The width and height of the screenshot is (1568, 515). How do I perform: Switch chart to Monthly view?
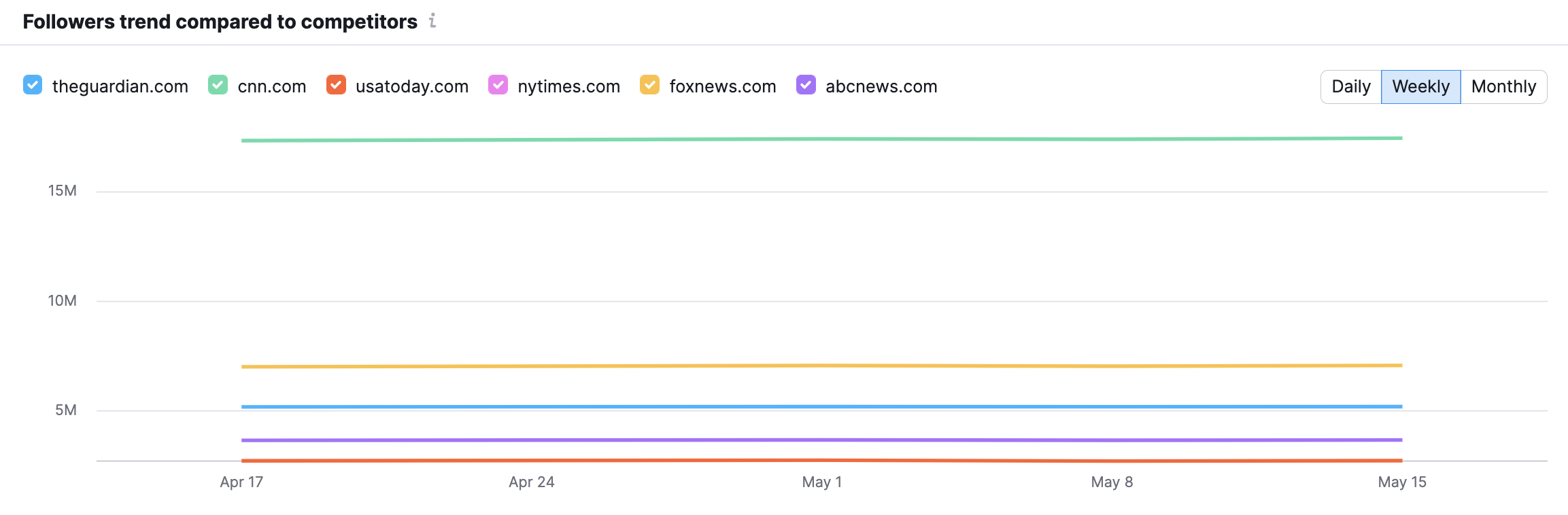point(1503,87)
